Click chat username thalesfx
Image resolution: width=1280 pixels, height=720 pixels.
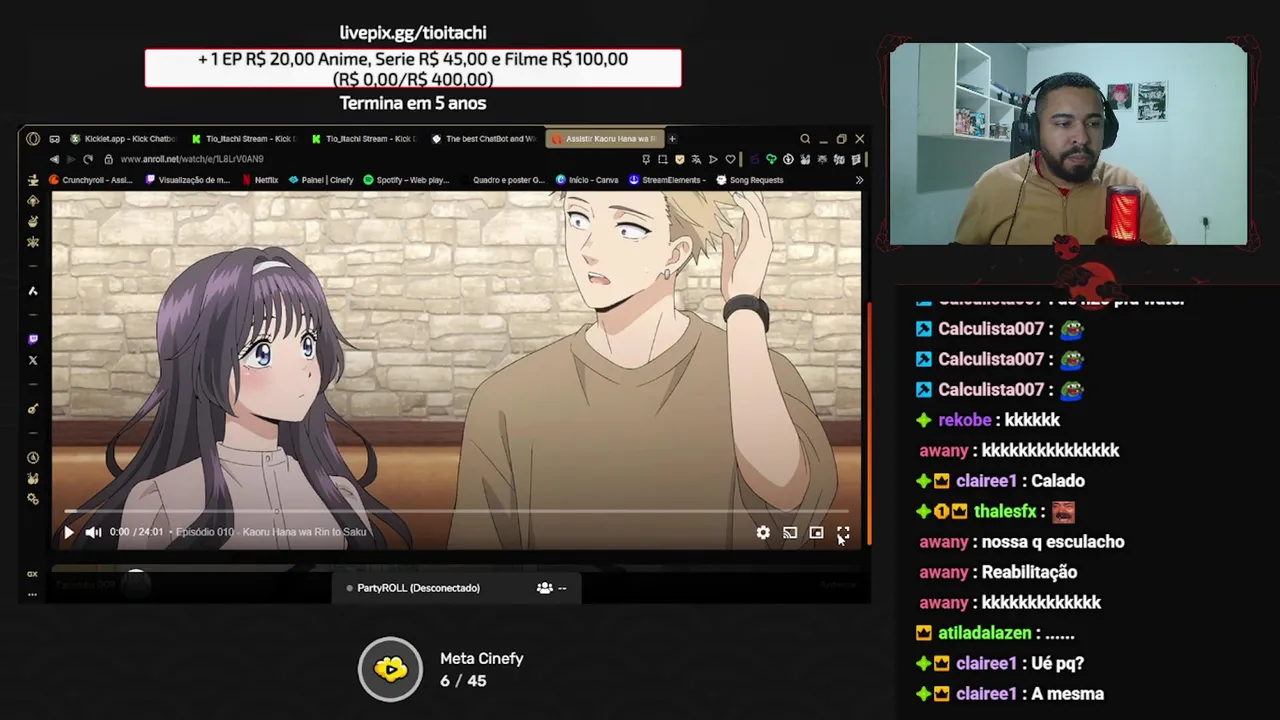coord(1005,511)
